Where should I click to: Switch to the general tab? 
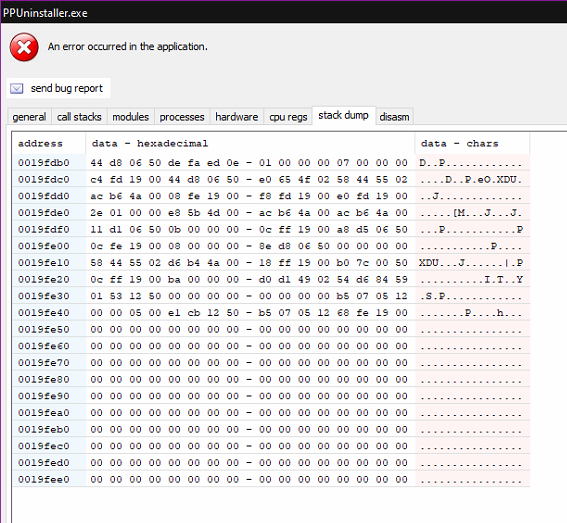coord(29,117)
